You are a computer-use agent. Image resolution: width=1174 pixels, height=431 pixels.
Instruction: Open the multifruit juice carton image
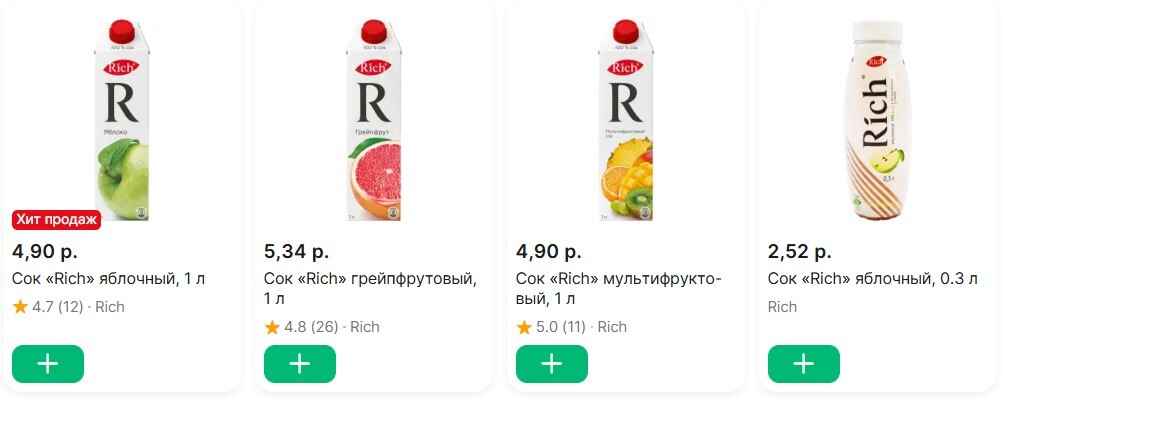pos(625,120)
